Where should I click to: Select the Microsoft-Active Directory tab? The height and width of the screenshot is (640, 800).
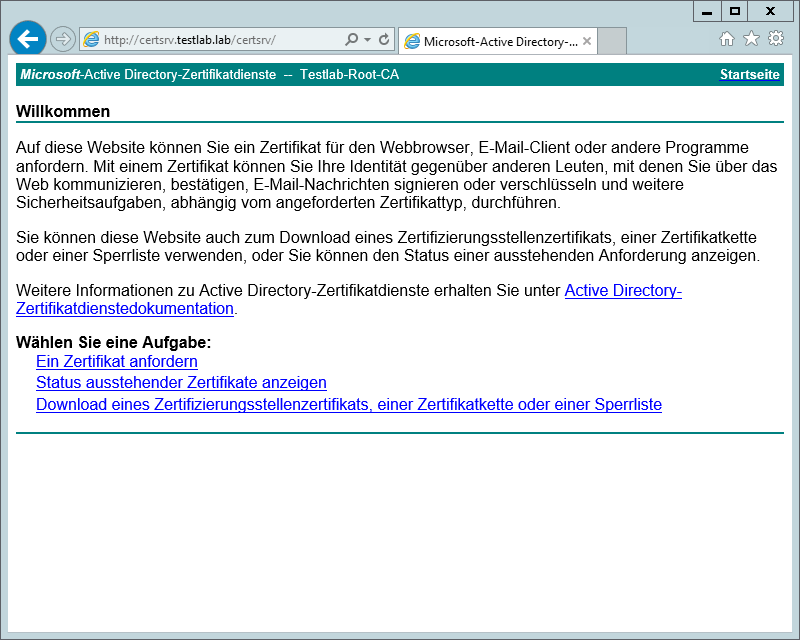[497, 41]
